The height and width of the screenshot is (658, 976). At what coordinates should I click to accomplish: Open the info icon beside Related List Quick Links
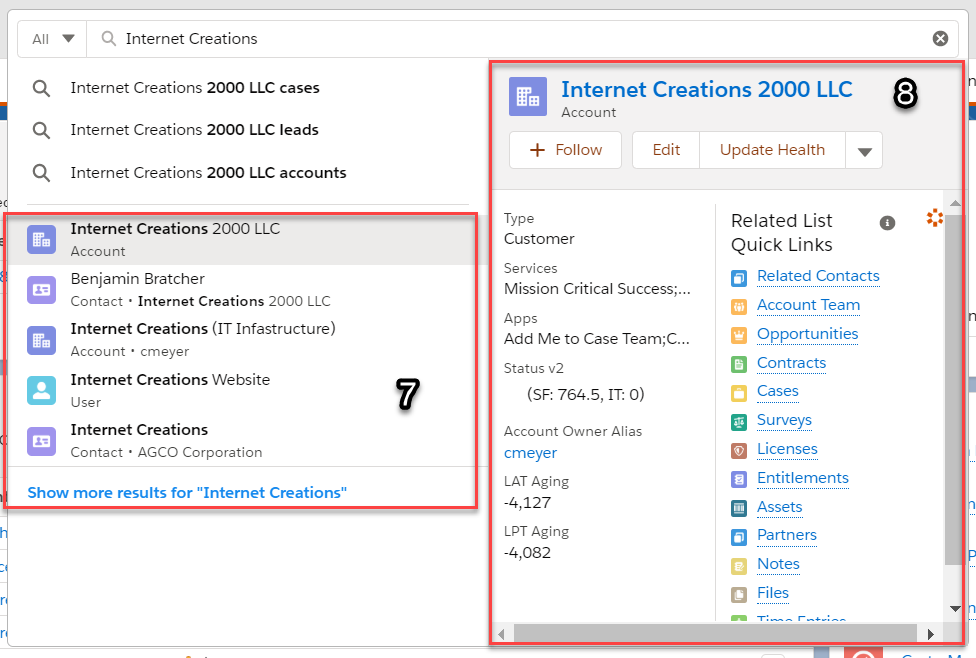click(887, 223)
